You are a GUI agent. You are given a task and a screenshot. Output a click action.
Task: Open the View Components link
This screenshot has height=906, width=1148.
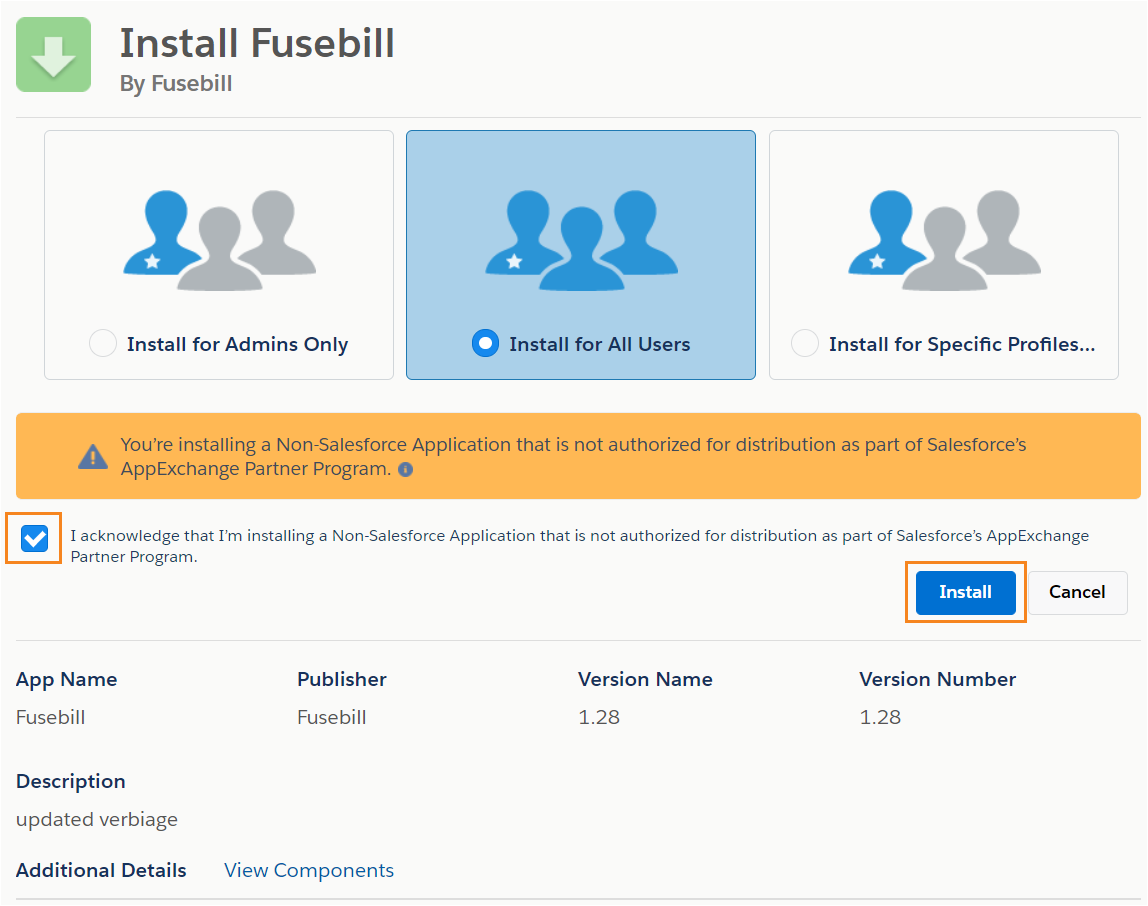coord(309,870)
